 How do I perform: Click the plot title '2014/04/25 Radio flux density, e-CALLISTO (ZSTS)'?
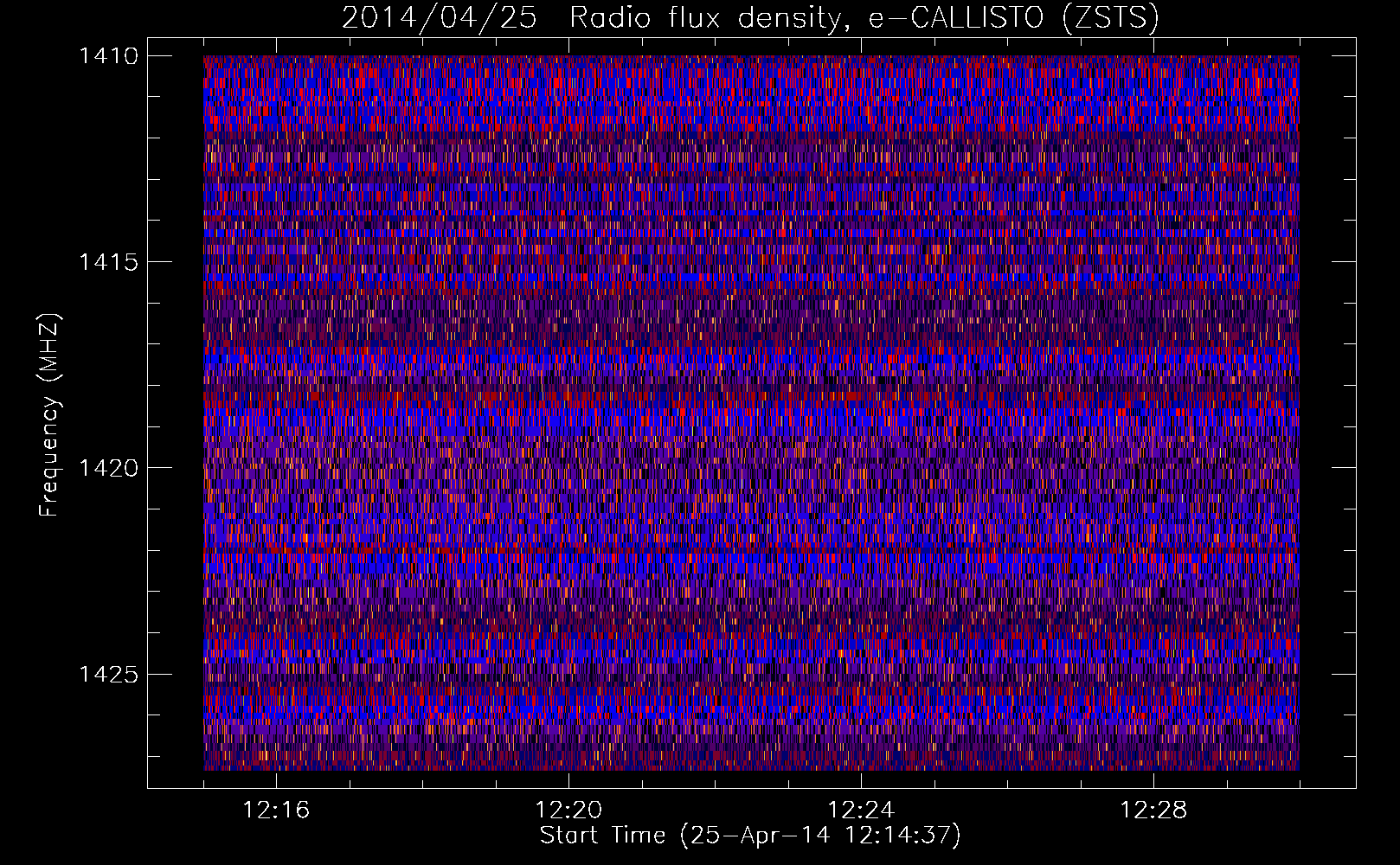pyautogui.click(x=750, y=18)
